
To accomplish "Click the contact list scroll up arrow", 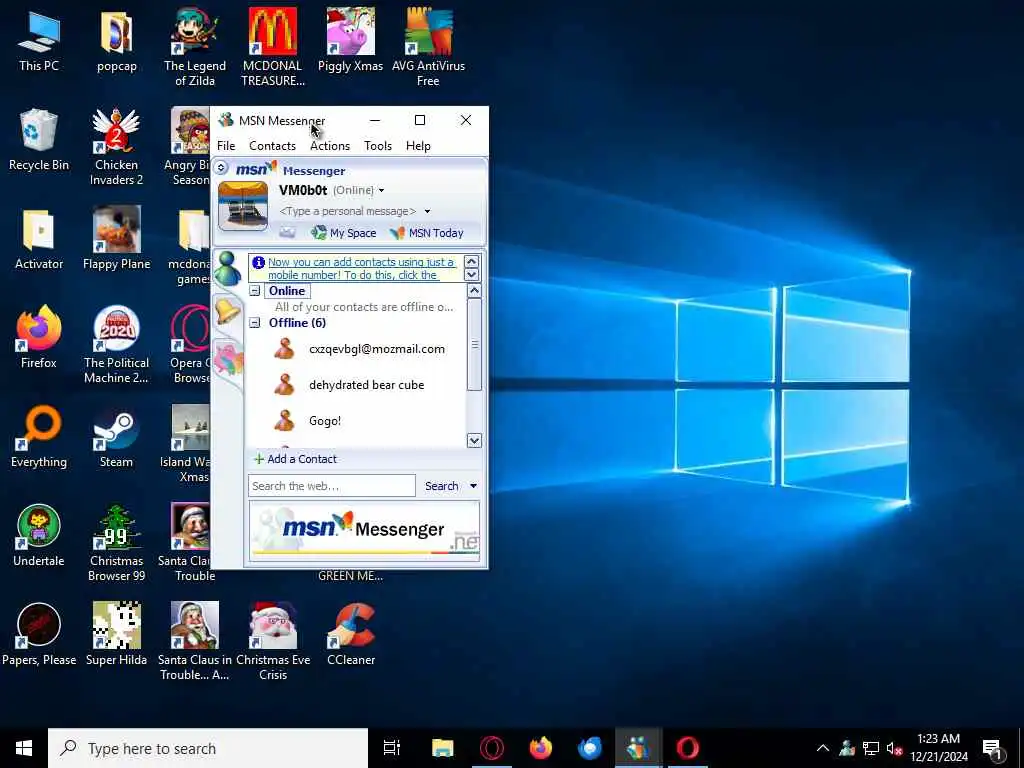I will 475,291.
